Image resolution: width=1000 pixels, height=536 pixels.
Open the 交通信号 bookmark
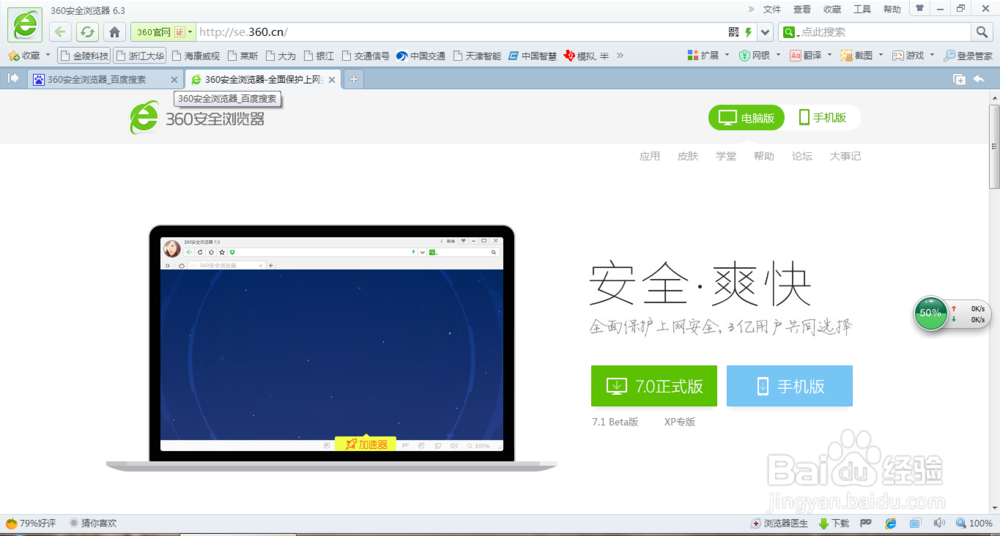click(x=365, y=56)
